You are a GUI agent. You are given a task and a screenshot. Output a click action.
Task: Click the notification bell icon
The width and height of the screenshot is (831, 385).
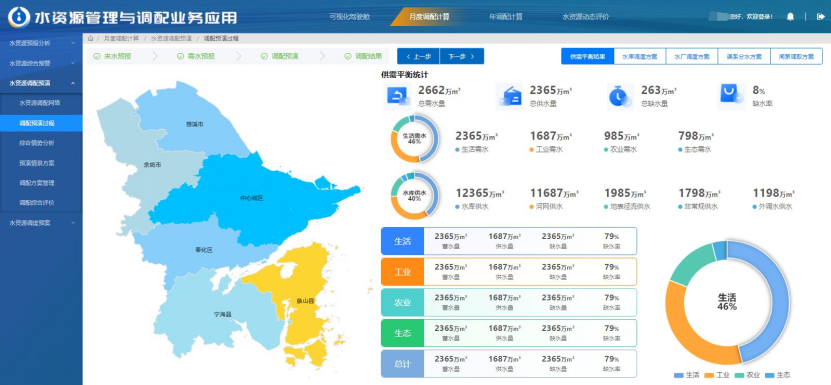tap(790, 16)
